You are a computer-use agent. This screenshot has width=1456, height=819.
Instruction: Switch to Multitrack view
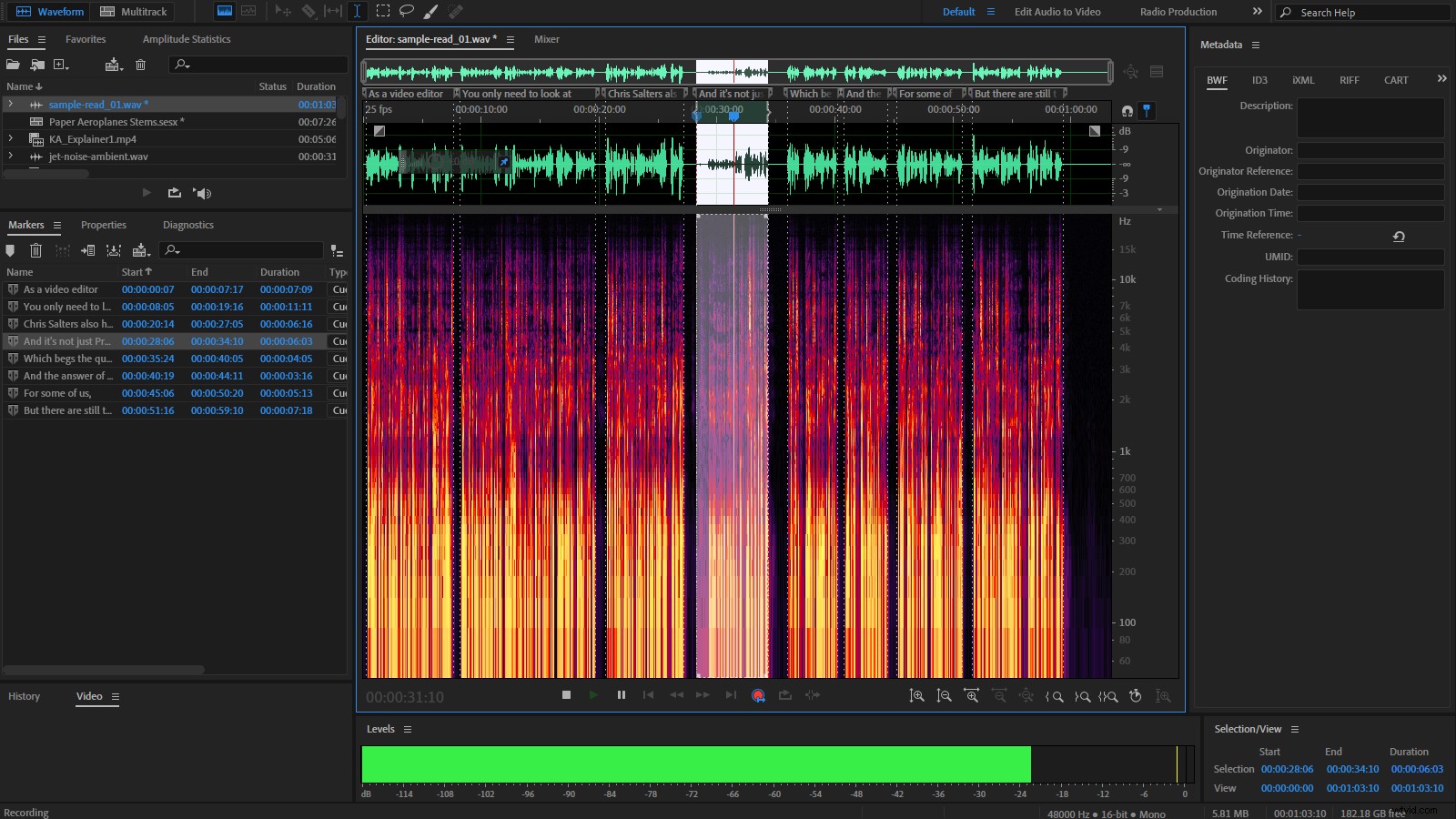point(133,12)
